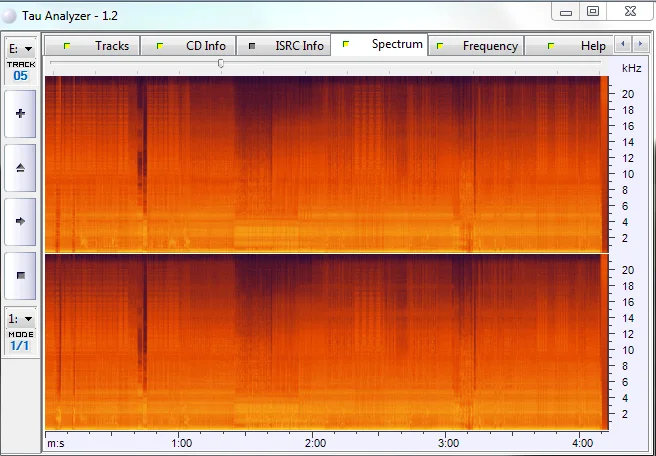The width and height of the screenshot is (656, 456).
Task: Click the Tau Analyzer title bar icon
Action: (9, 16)
